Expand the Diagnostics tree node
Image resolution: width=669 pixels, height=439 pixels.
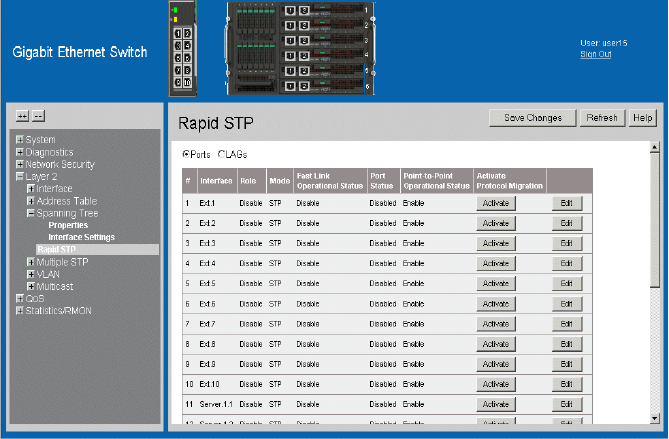click(x=20, y=152)
